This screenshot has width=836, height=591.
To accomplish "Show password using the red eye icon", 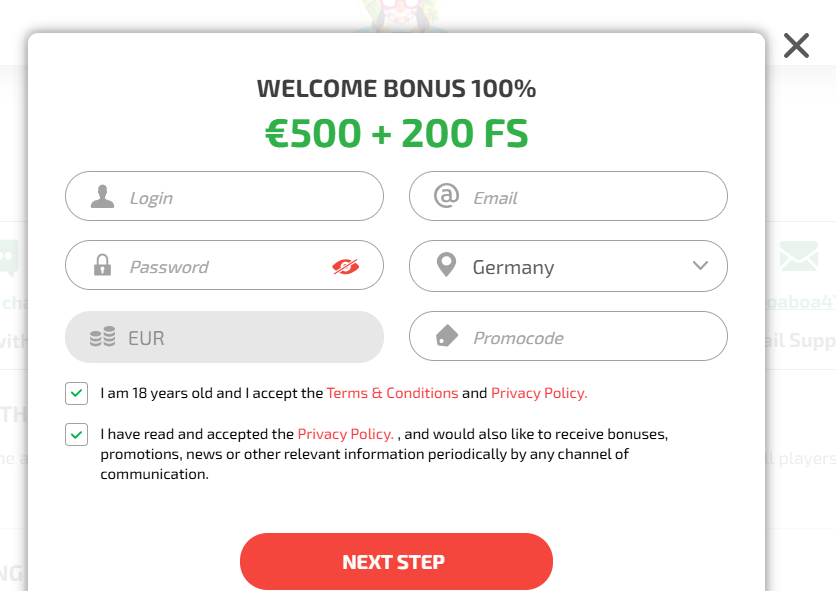I will tap(345, 266).
